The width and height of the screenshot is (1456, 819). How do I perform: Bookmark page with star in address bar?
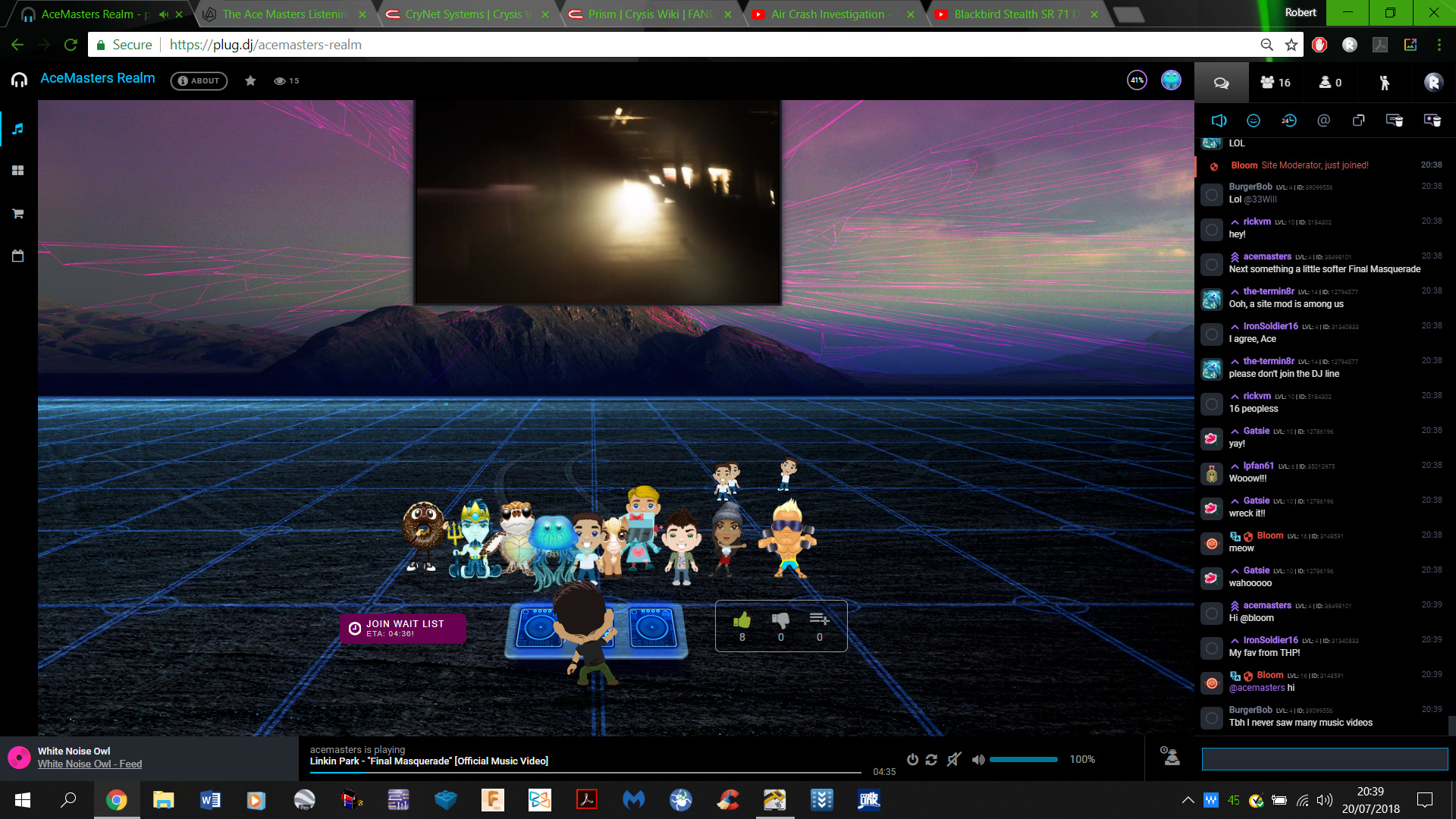click(1291, 45)
